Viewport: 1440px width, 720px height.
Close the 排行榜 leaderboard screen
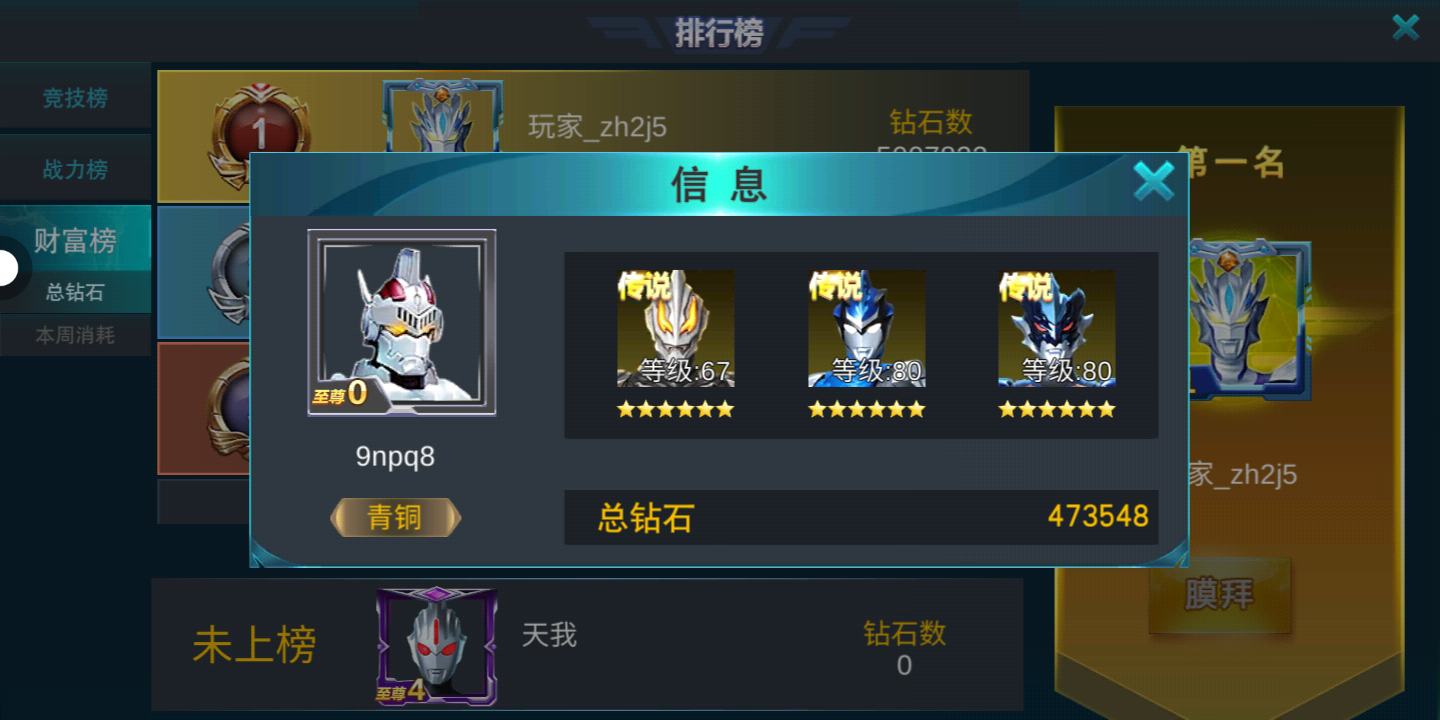coord(1406,27)
